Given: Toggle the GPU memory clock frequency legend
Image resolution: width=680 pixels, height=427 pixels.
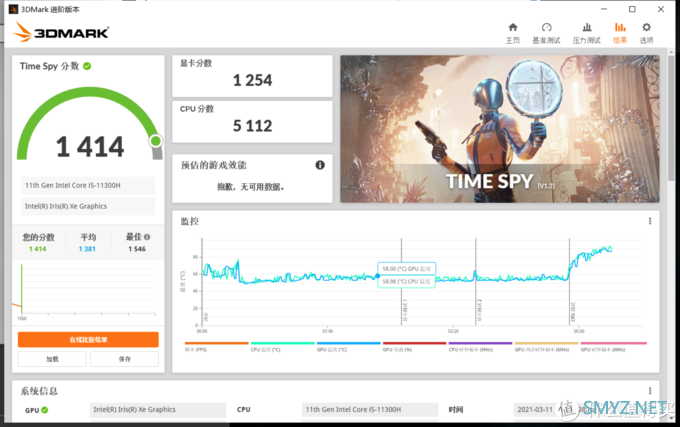Looking at the screenshot, I should click(546, 347).
